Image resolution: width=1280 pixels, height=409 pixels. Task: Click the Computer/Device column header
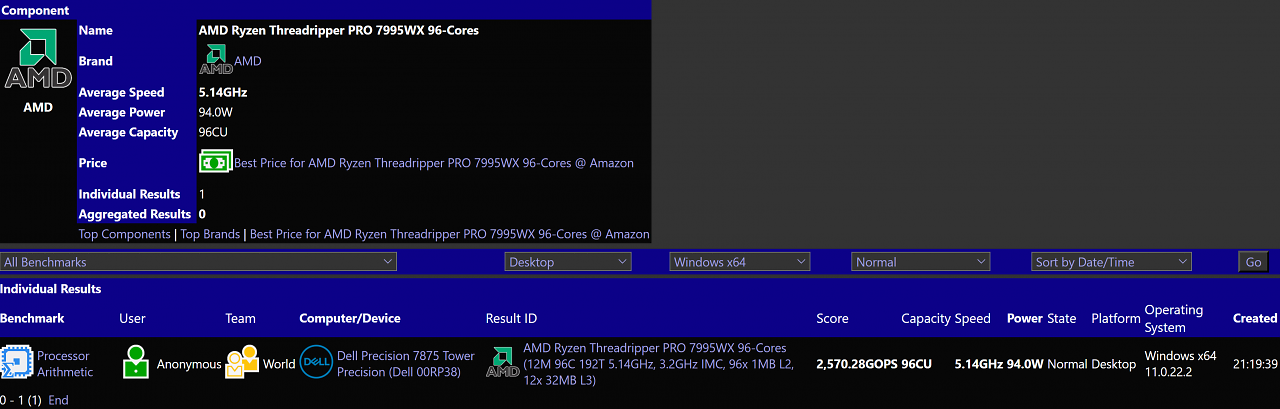coord(350,319)
